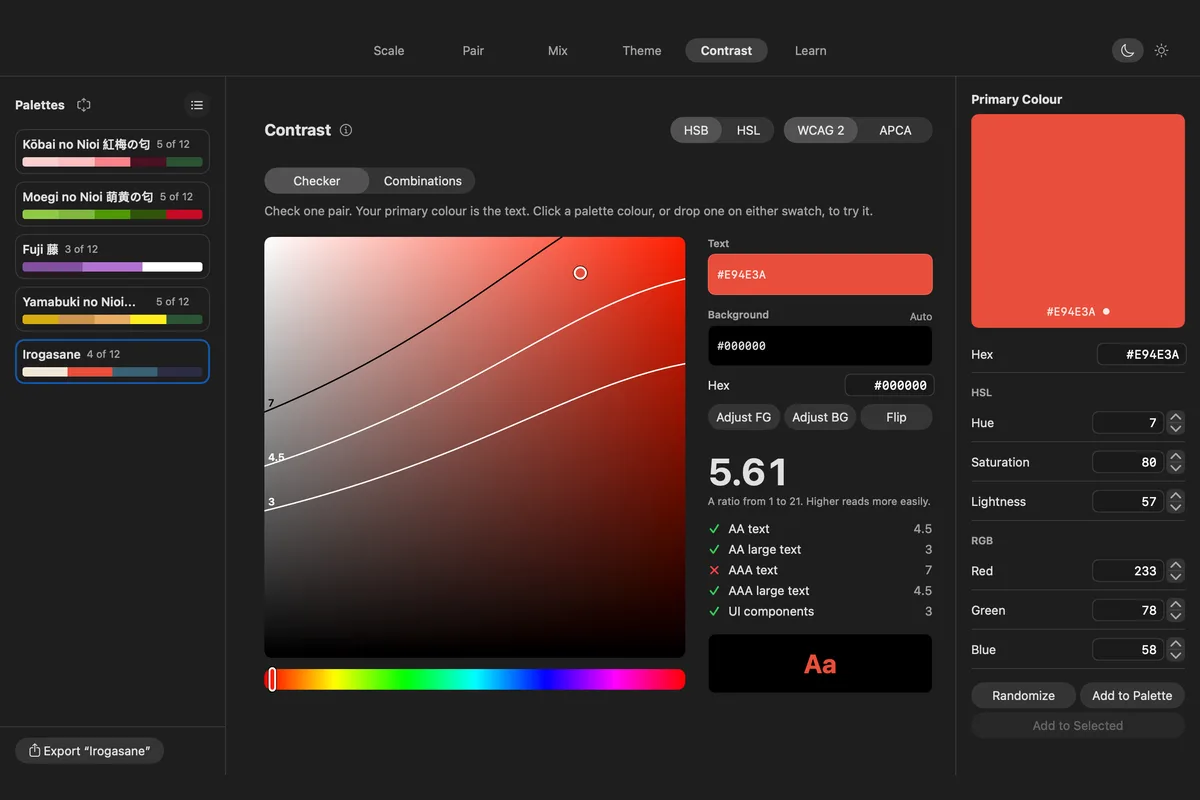This screenshot has height=800, width=1200.
Task: Click the Blue value field
Action: (x=1128, y=649)
